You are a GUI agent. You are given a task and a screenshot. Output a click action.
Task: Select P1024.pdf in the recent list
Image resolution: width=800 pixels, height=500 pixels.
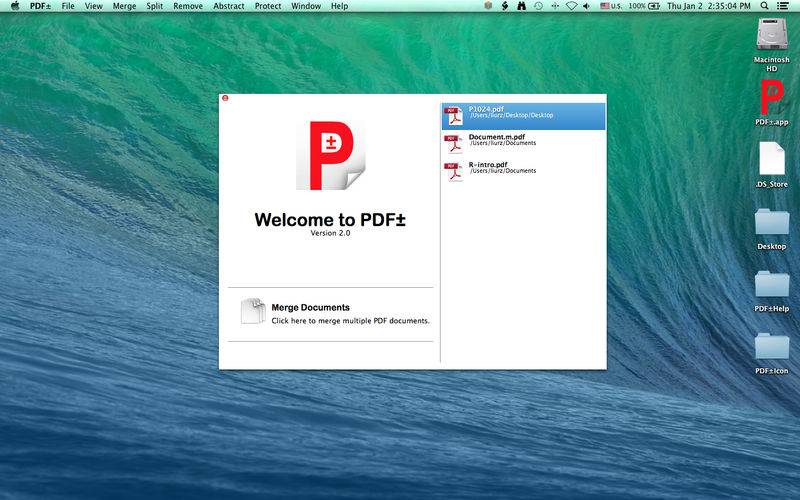523,116
